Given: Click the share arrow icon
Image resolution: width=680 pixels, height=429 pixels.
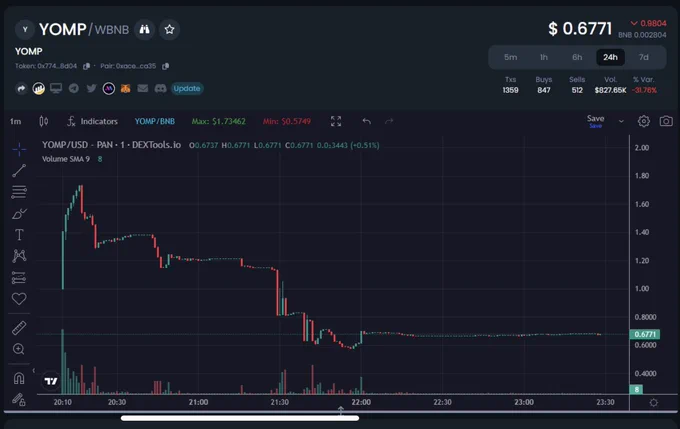Looking at the screenshot, I should coord(21,88).
